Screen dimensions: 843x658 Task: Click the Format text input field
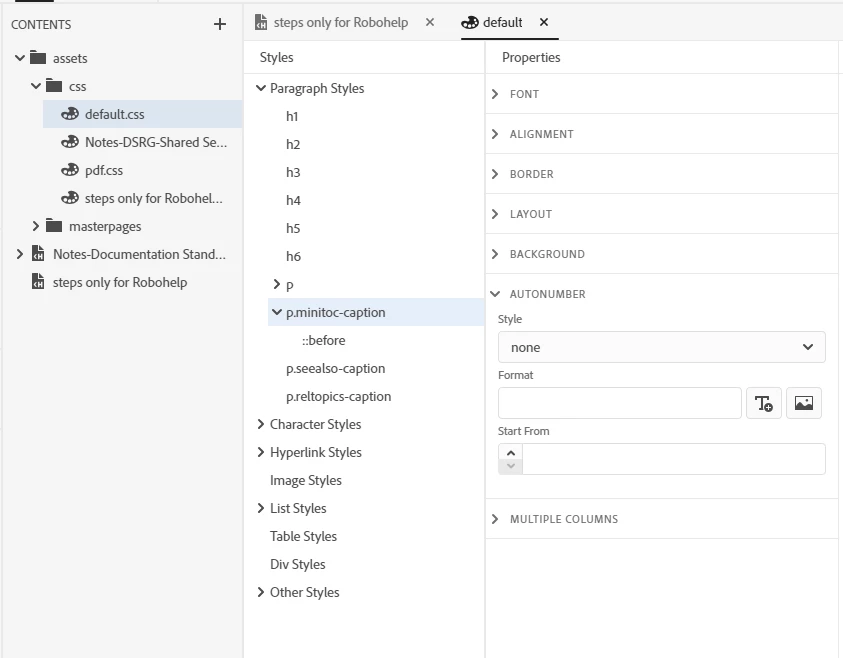click(x=619, y=403)
